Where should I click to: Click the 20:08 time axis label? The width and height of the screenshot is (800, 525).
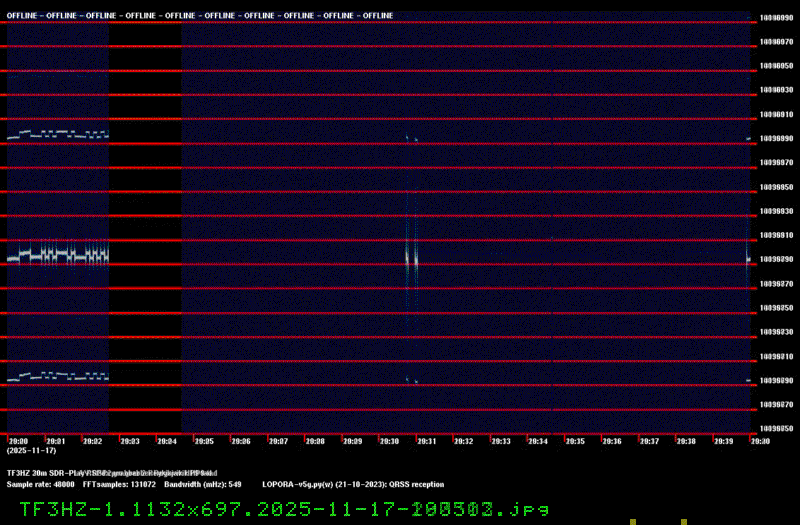[x=316, y=441]
